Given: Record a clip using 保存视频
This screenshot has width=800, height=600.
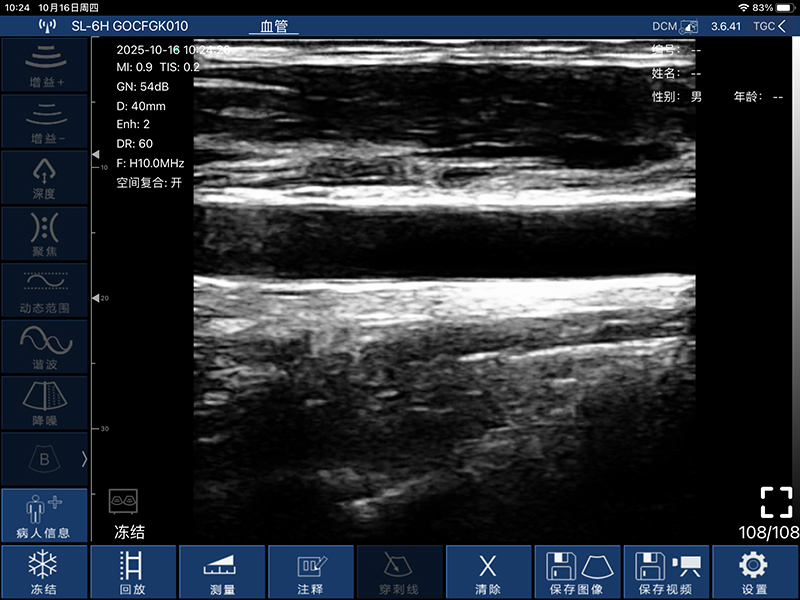Looking at the screenshot, I should click(667, 572).
